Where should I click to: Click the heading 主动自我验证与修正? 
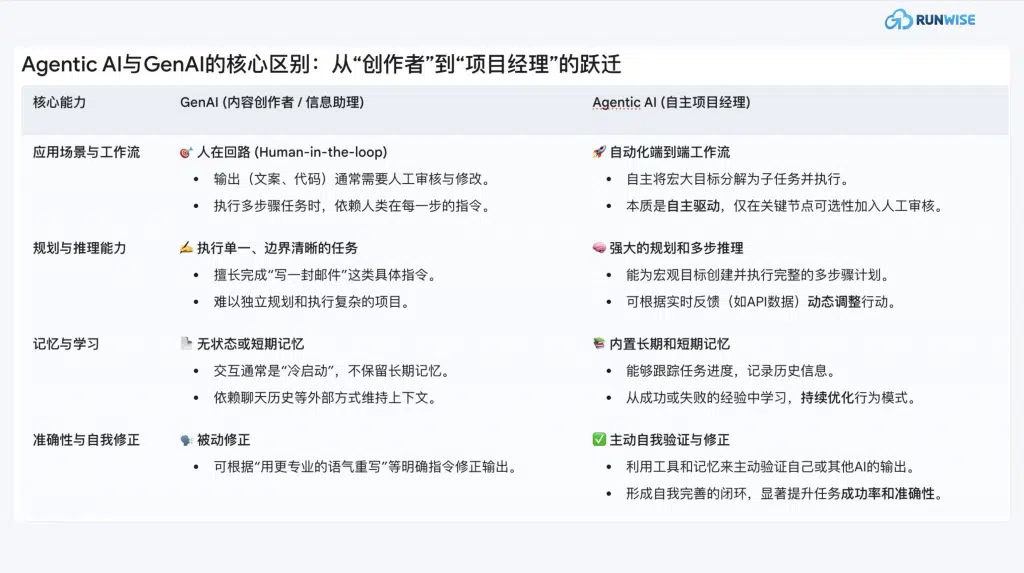click(x=669, y=440)
